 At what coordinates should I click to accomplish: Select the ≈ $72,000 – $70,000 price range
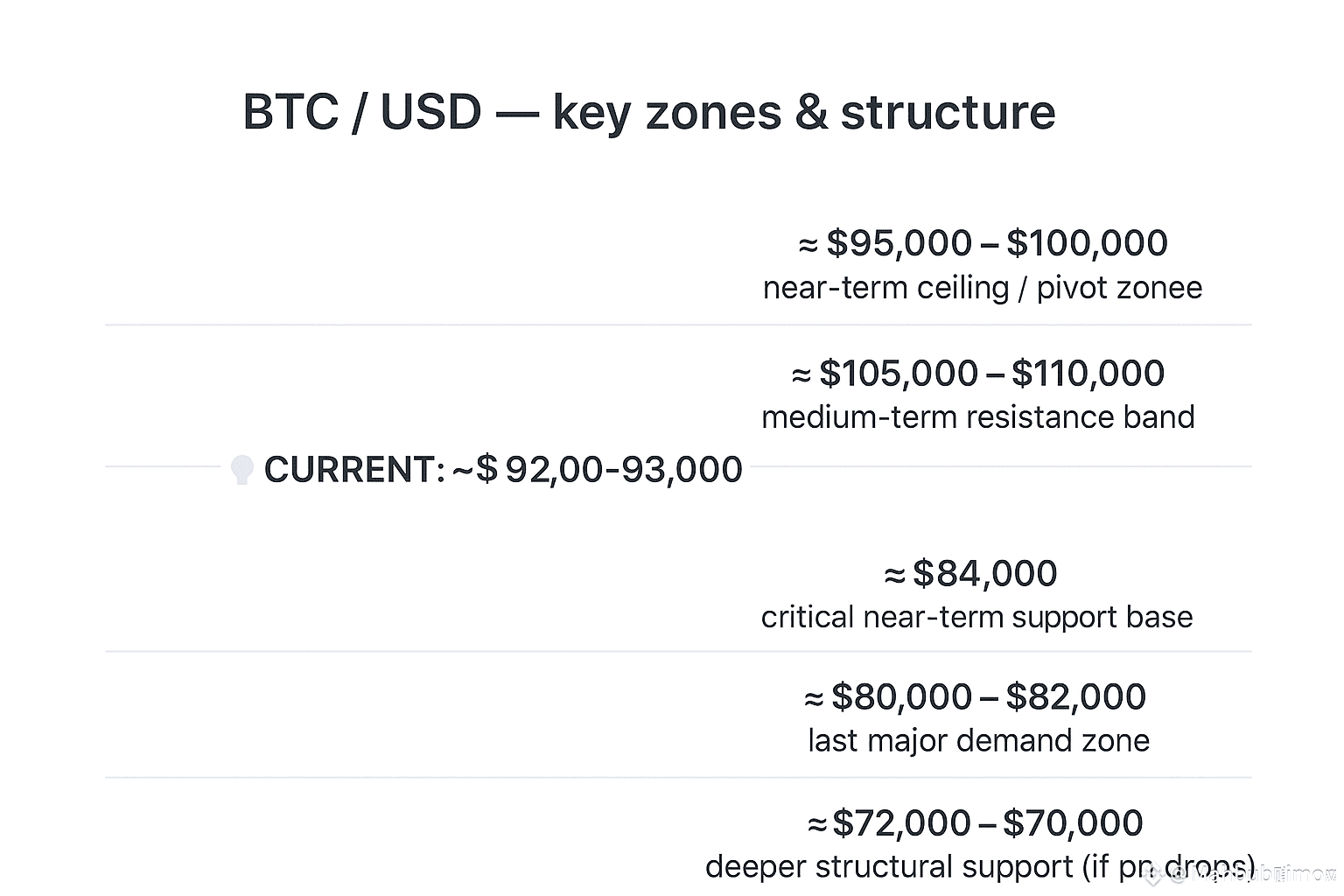tap(975, 823)
